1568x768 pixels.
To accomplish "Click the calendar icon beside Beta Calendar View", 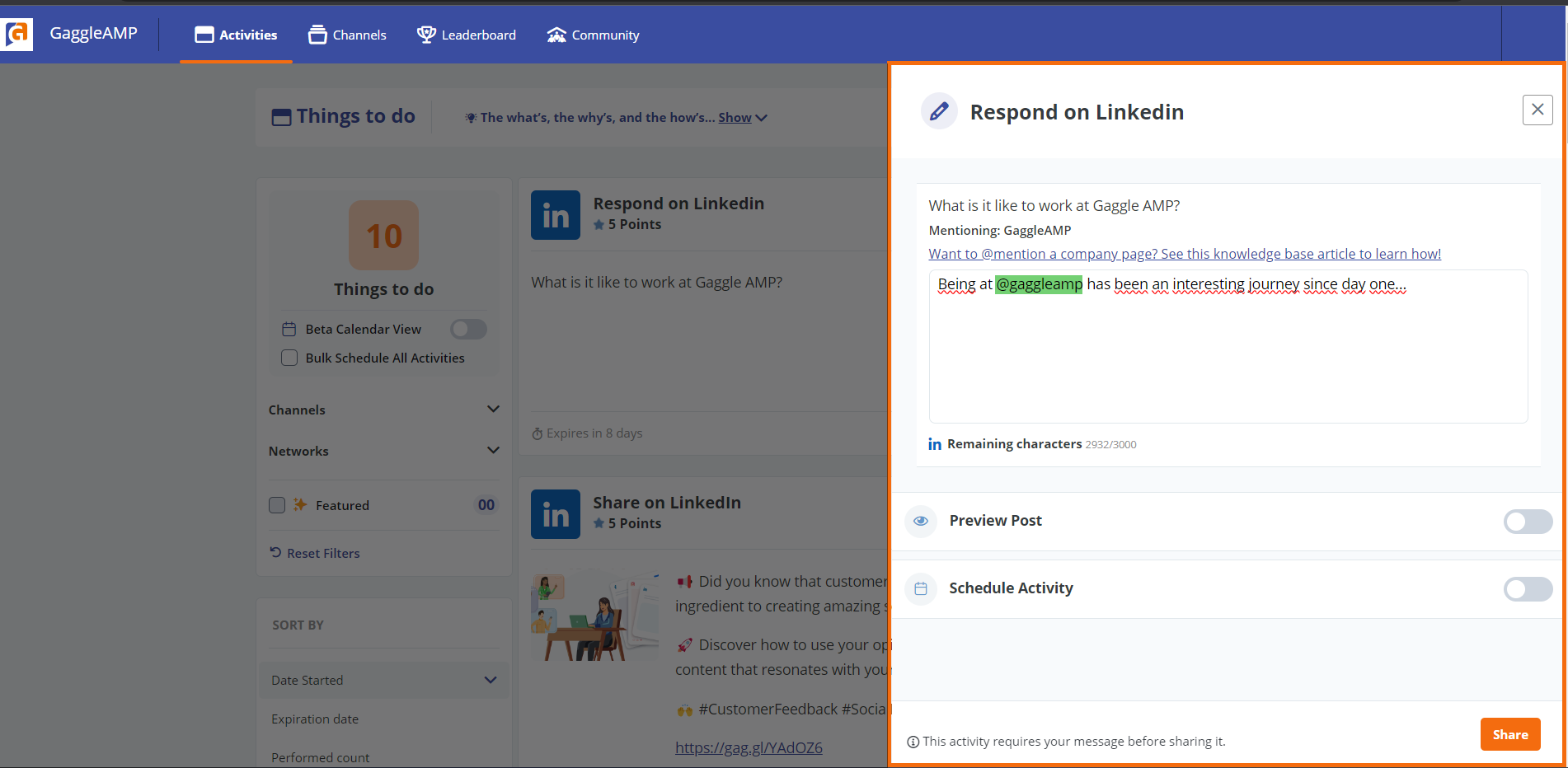I will [289, 329].
